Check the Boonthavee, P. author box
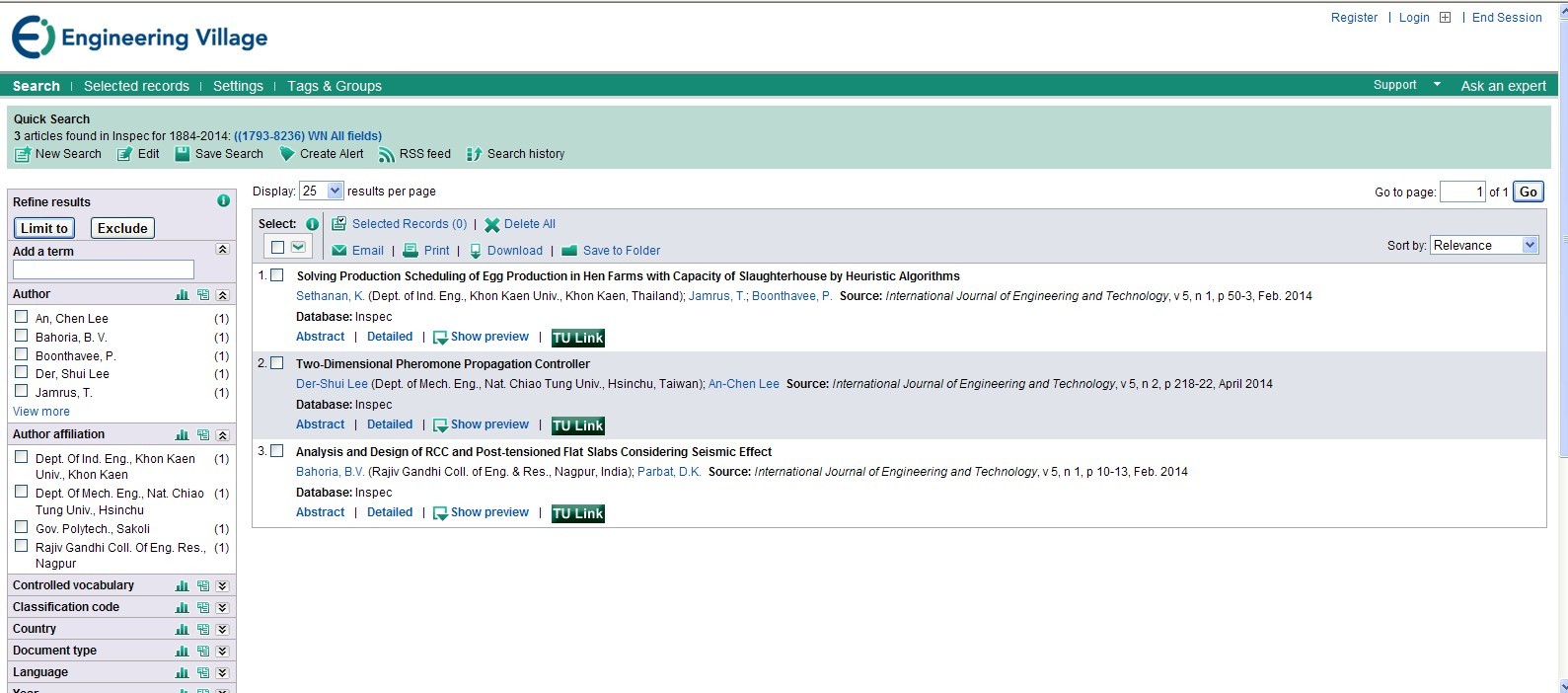 click(21, 354)
